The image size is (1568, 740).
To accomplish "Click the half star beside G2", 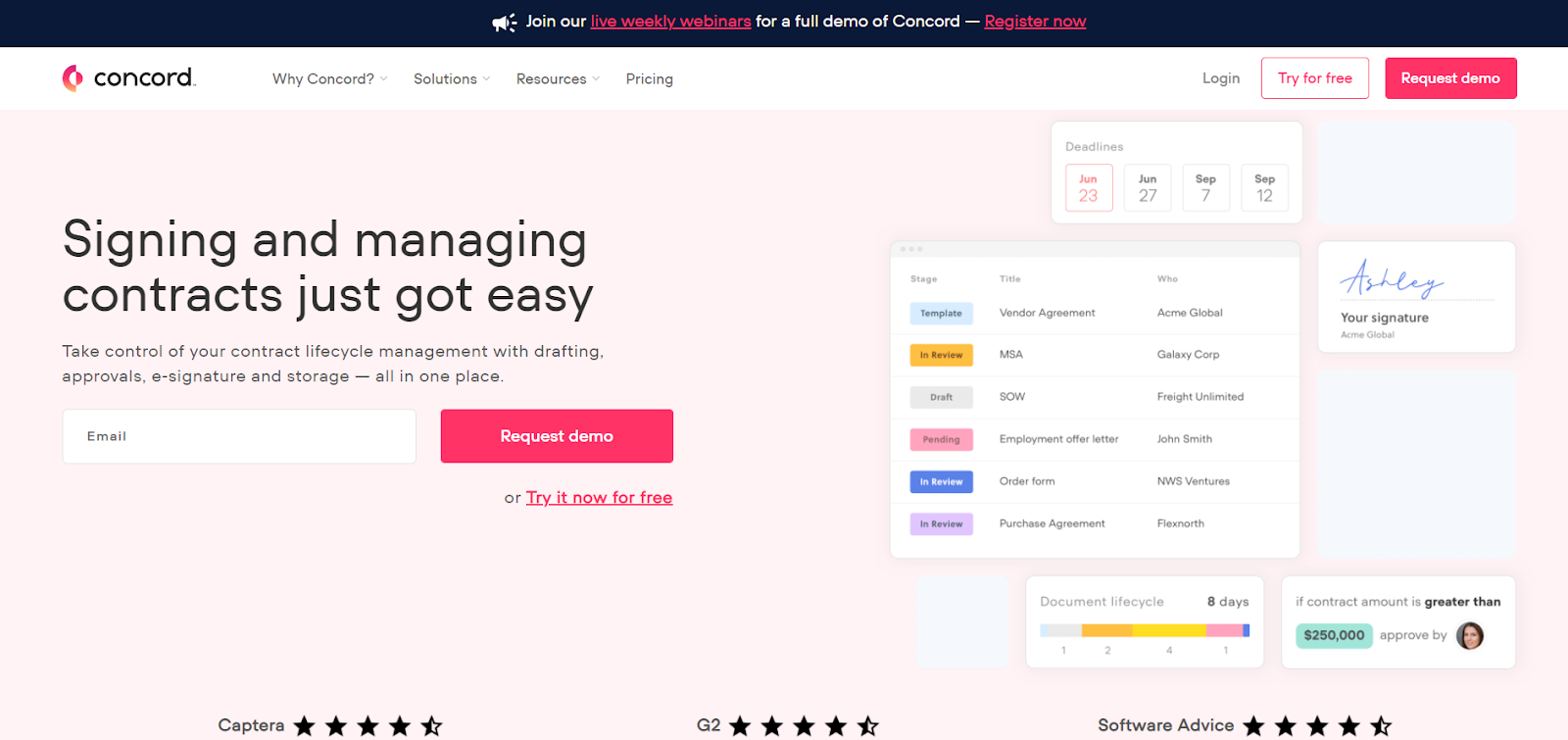I will (867, 726).
